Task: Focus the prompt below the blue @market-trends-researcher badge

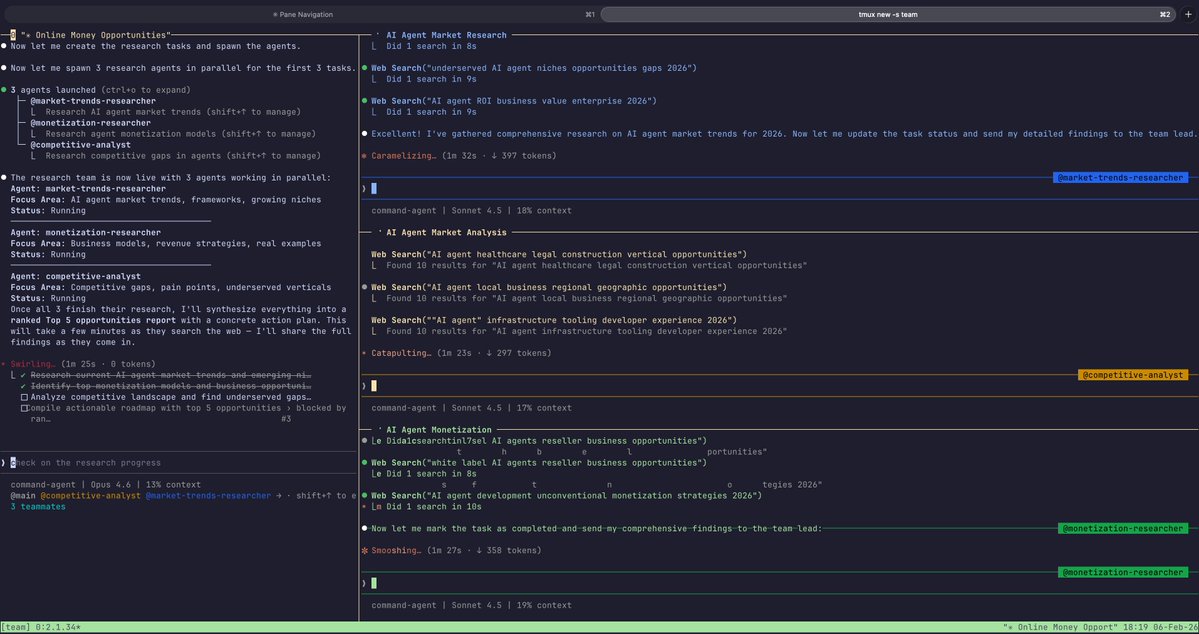Action: pyautogui.click(x=780, y=188)
